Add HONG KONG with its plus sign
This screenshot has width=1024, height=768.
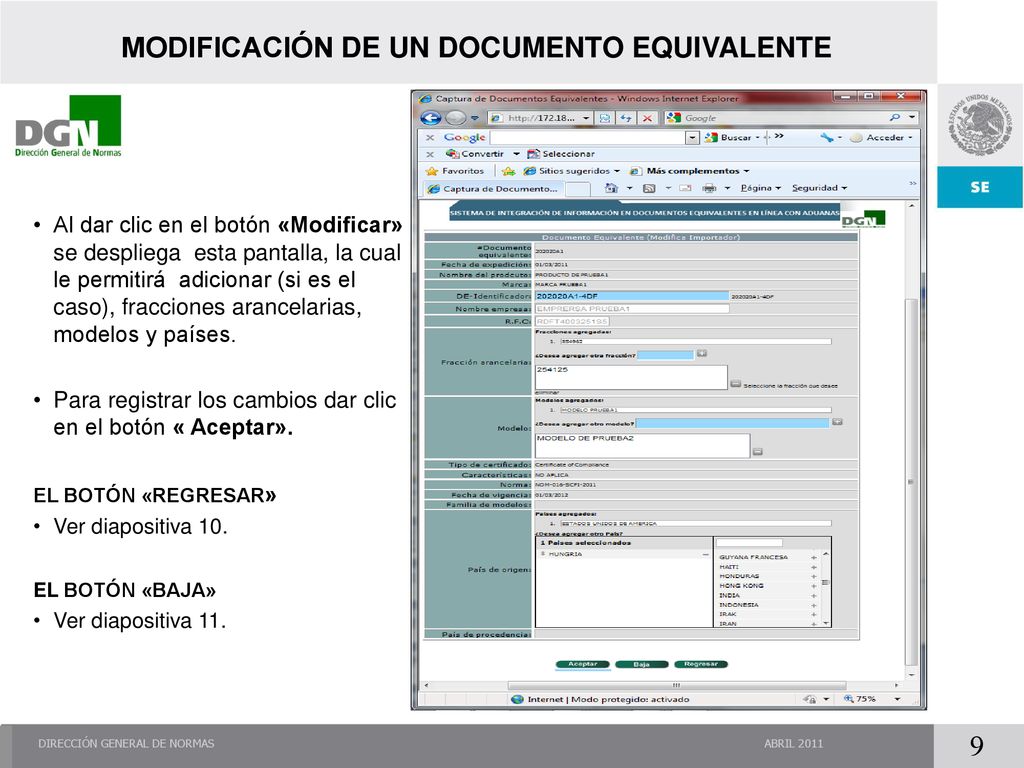pyautogui.click(x=814, y=586)
